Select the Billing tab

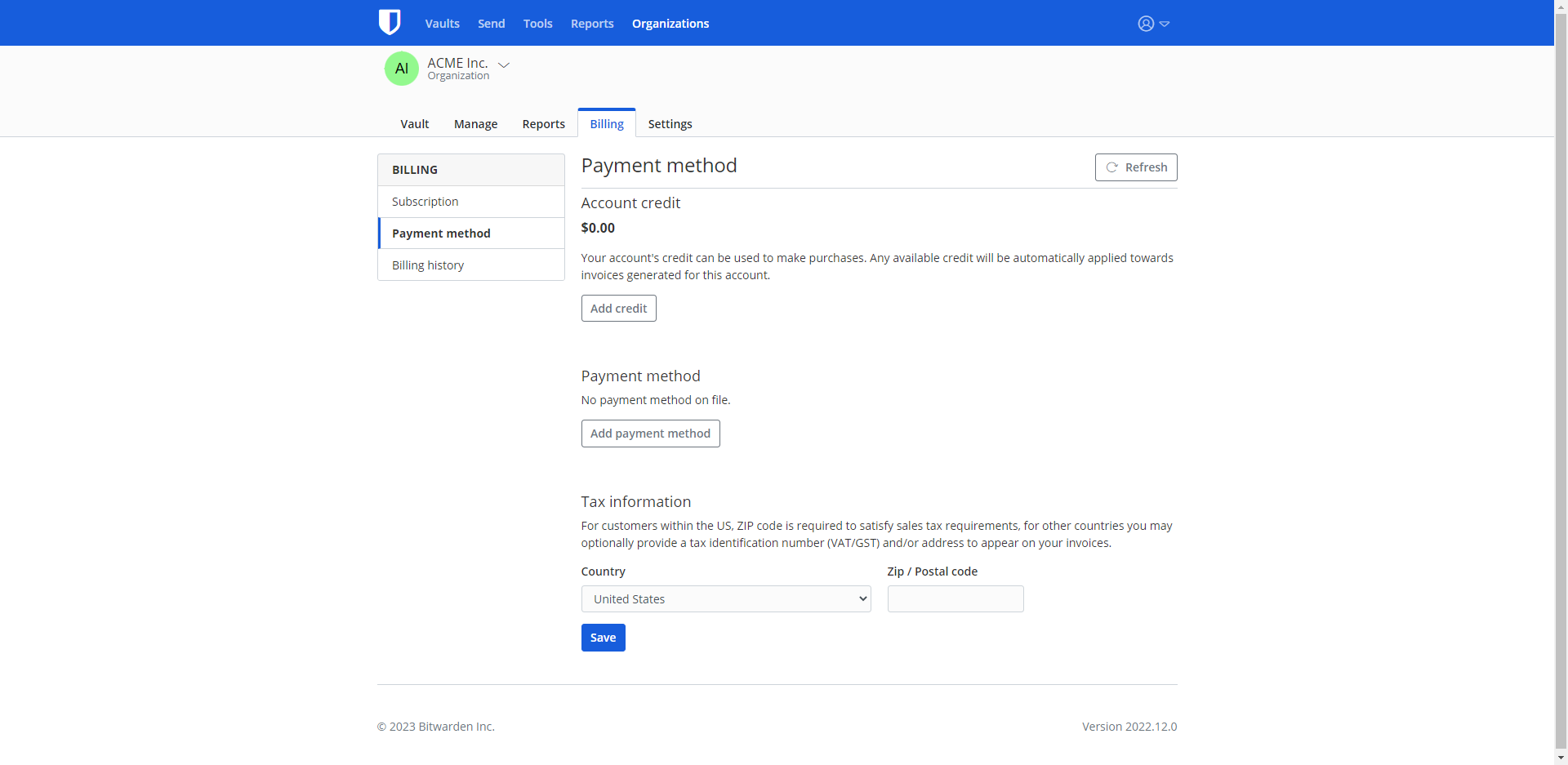(x=607, y=123)
